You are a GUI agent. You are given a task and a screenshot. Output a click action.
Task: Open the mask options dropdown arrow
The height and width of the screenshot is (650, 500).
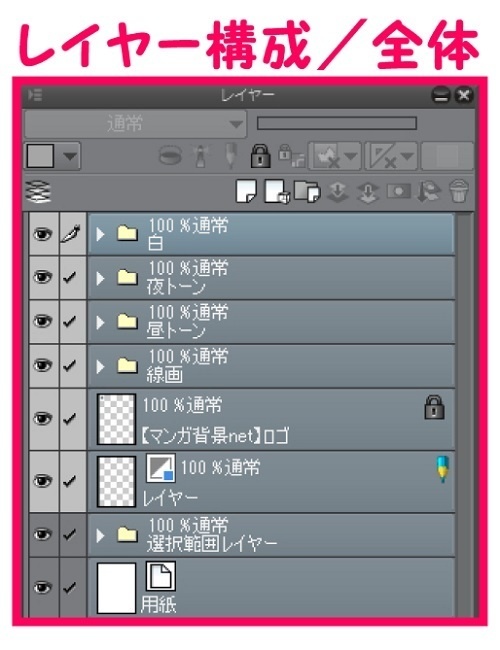tap(351, 156)
